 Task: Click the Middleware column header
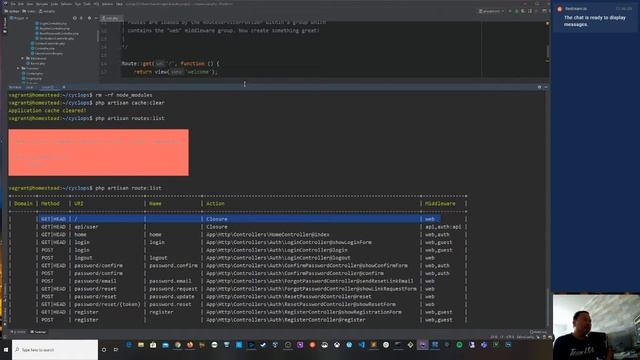(x=440, y=204)
